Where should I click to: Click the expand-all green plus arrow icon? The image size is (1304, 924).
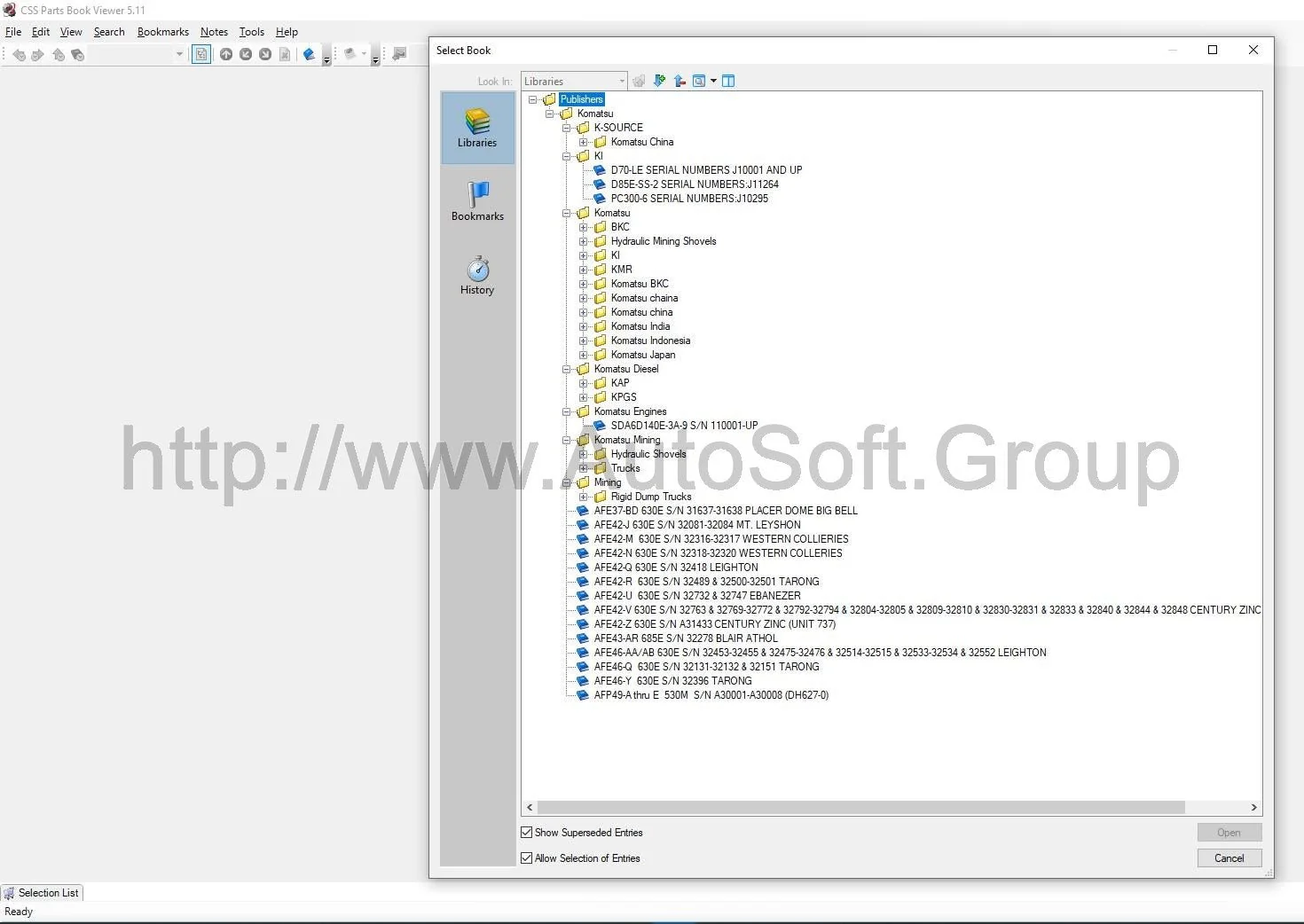click(x=659, y=81)
